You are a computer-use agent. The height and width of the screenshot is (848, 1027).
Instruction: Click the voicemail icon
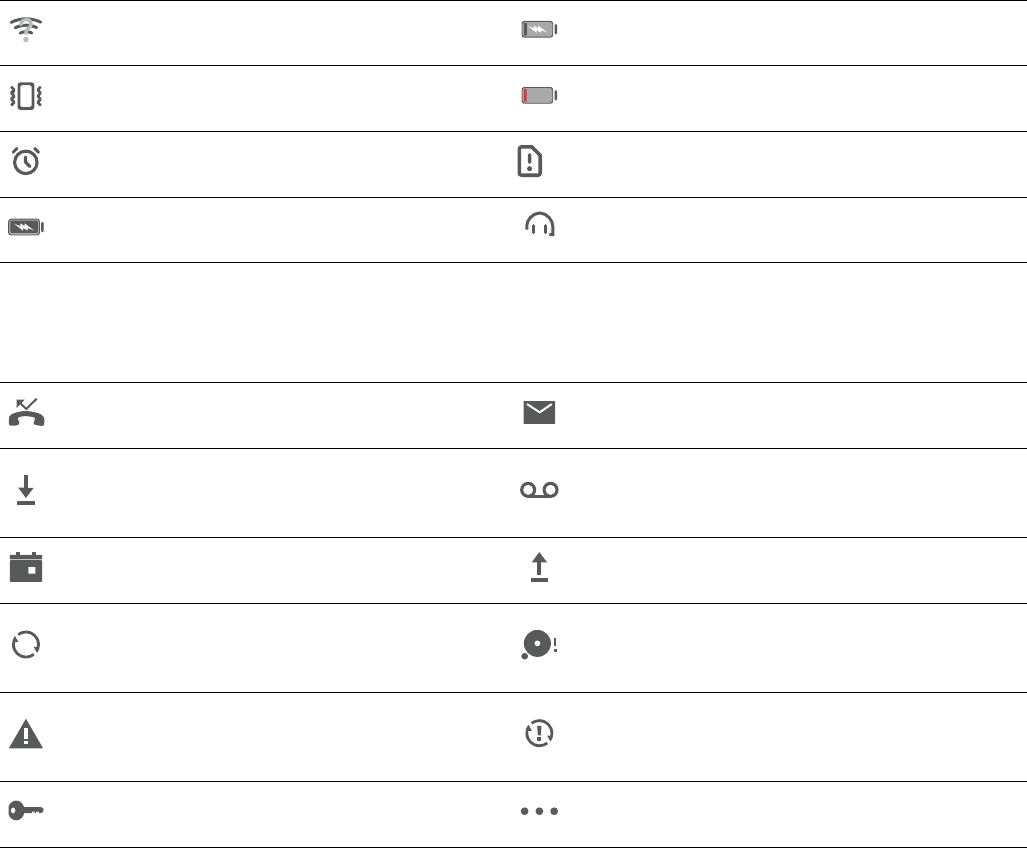(539, 490)
